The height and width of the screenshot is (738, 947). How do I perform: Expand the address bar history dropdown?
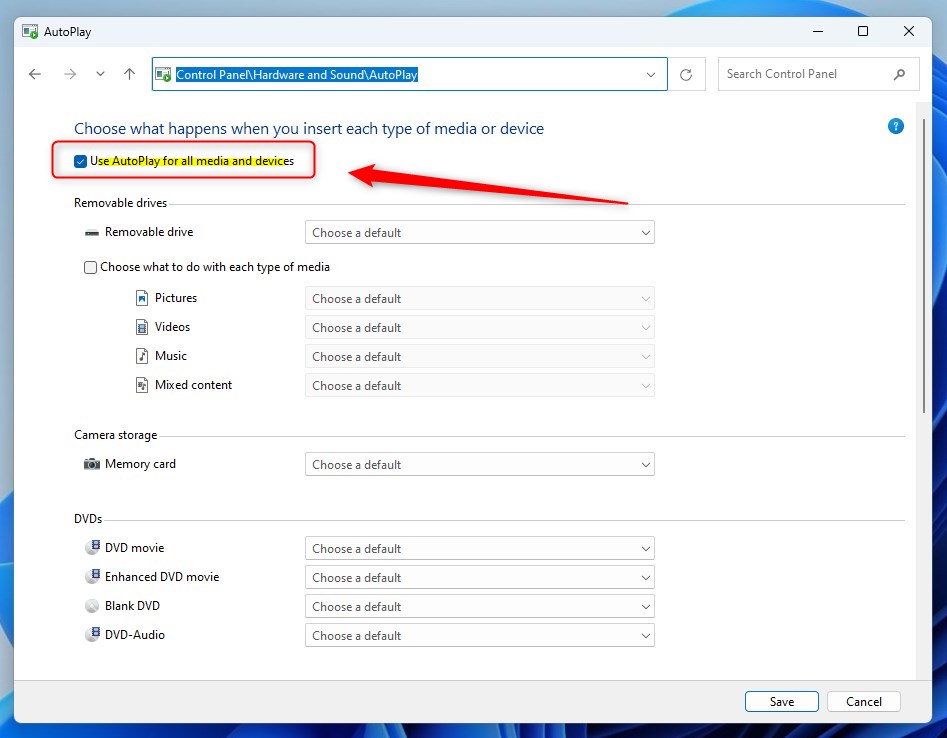pos(651,74)
